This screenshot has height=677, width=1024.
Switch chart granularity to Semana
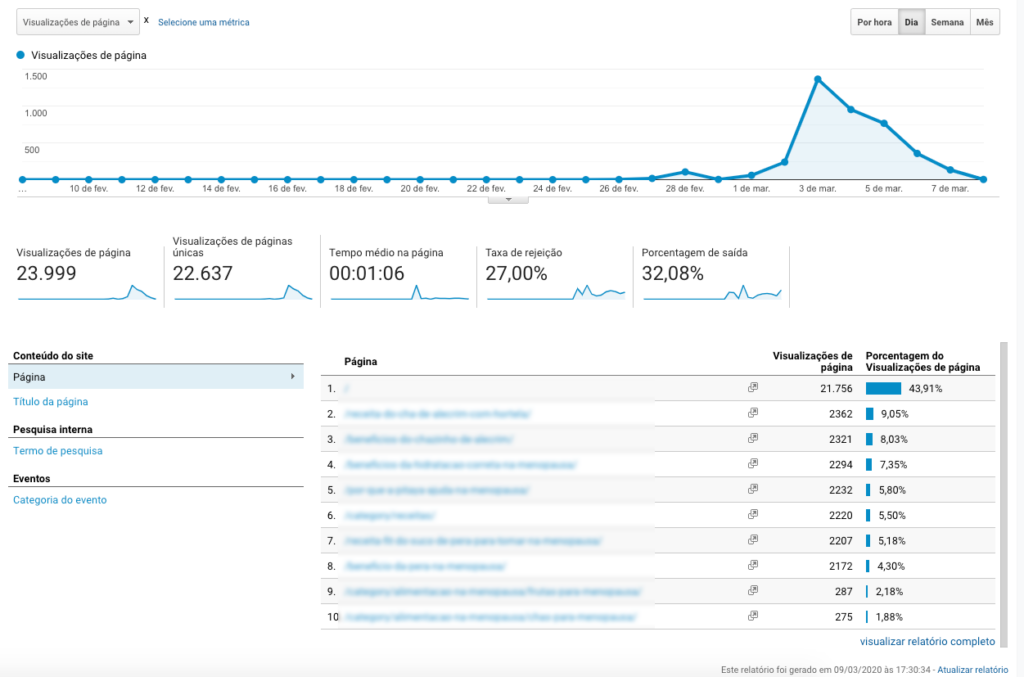(x=947, y=22)
